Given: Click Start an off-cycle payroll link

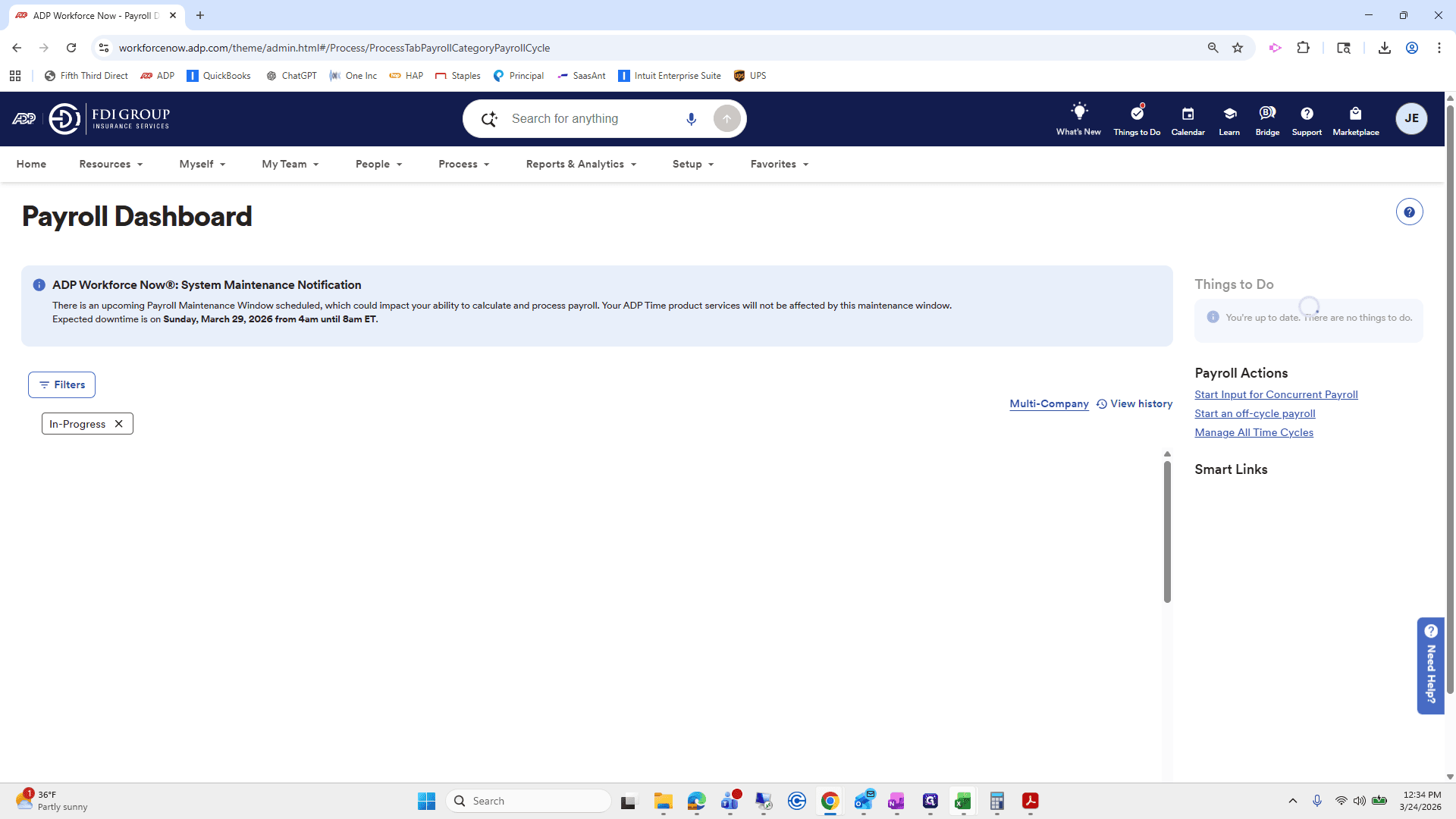Looking at the screenshot, I should (1254, 413).
